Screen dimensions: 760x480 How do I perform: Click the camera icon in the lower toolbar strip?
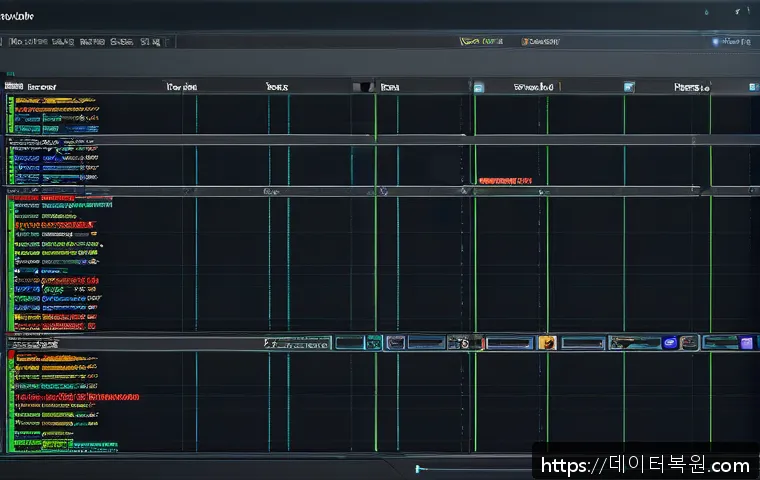click(463, 343)
